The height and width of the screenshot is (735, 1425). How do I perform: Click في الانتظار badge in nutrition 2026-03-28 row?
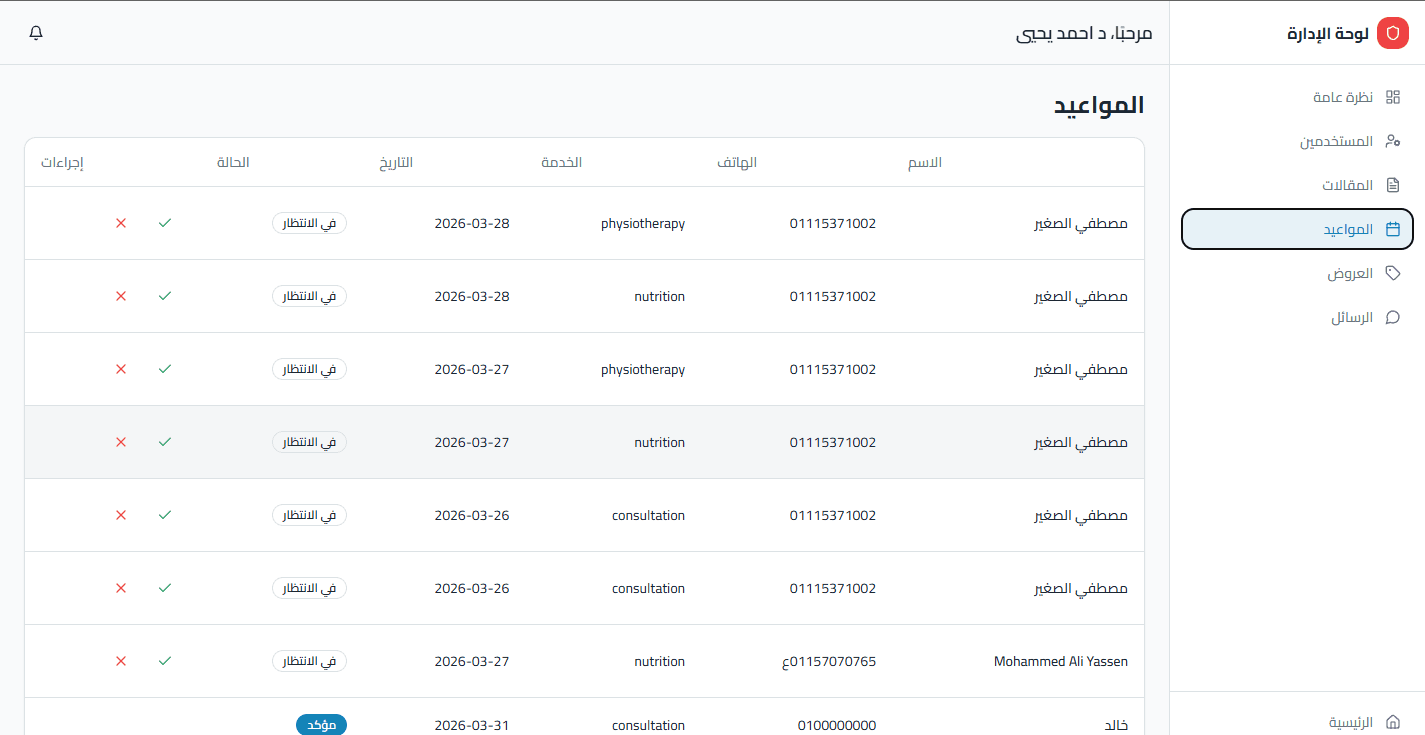(x=310, y=296)
